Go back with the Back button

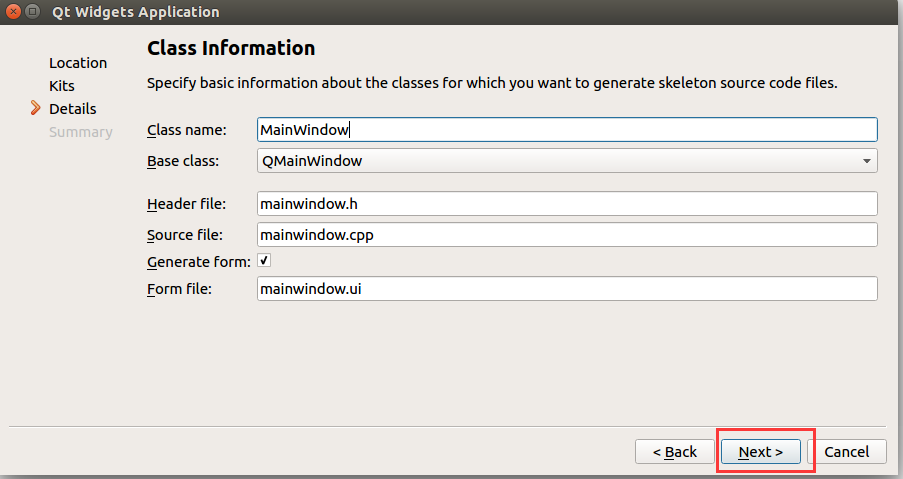tap(675, 452)
